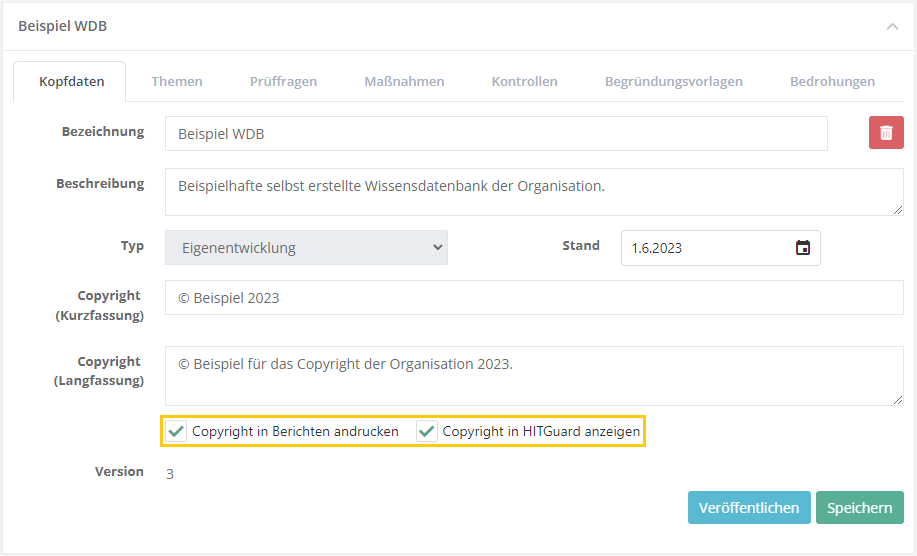Image resolution: width=917 pixels, height=556 pixels.
Task: Switch to the Bedrohungen tab
Action: coord(832,82)
